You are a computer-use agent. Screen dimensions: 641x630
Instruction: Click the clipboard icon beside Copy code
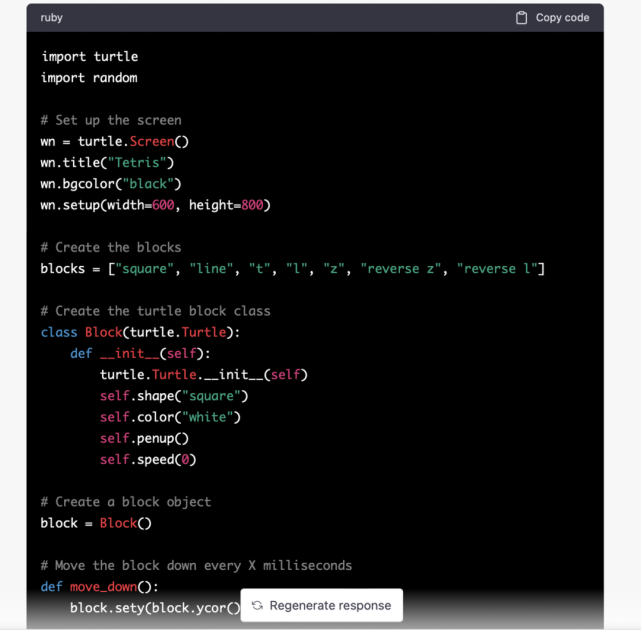pos(521,18)
